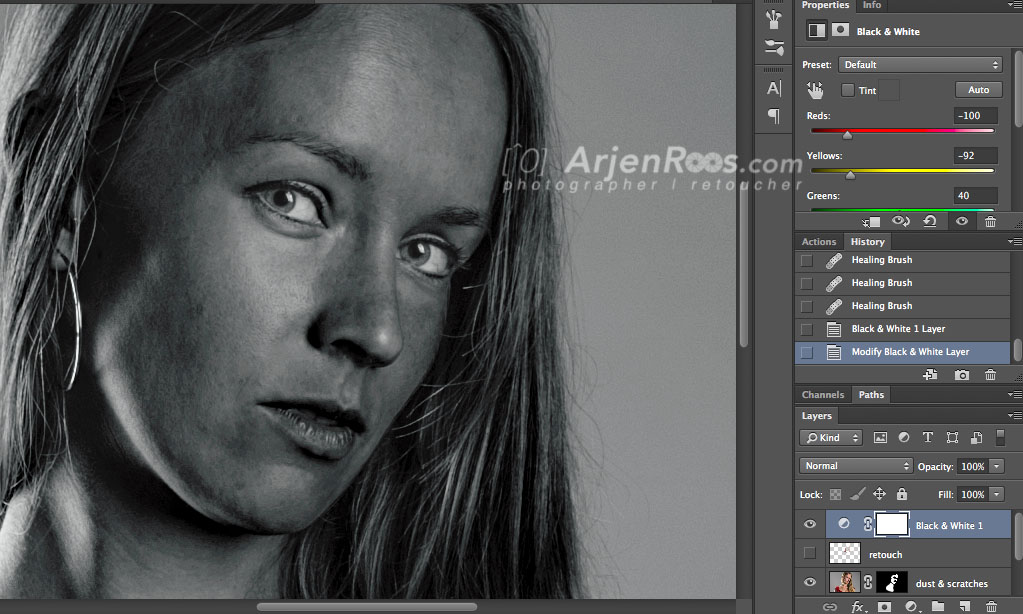
Task: Open the Preset dropdown set to Default
Action: tap(919, 65)
